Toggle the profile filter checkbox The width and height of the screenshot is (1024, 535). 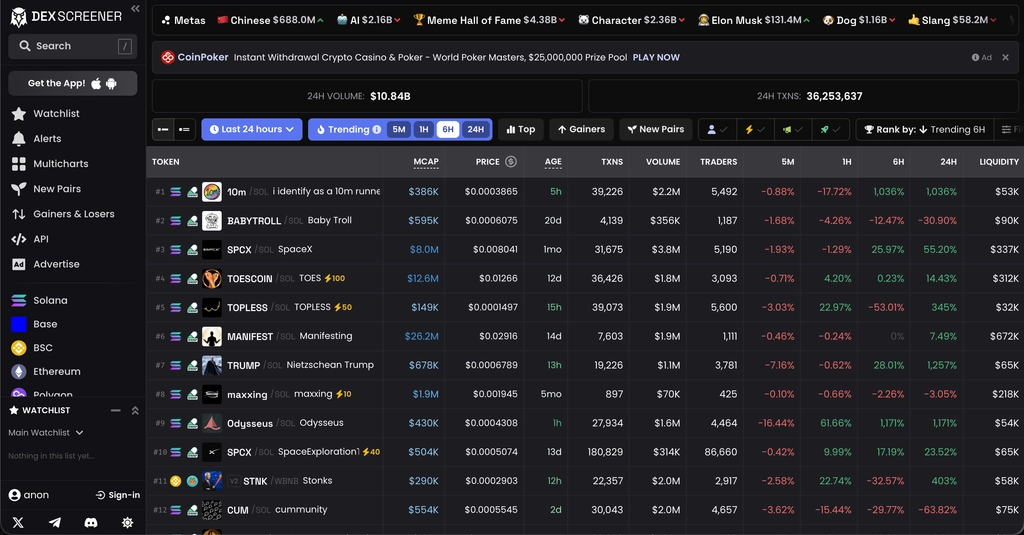717,129
